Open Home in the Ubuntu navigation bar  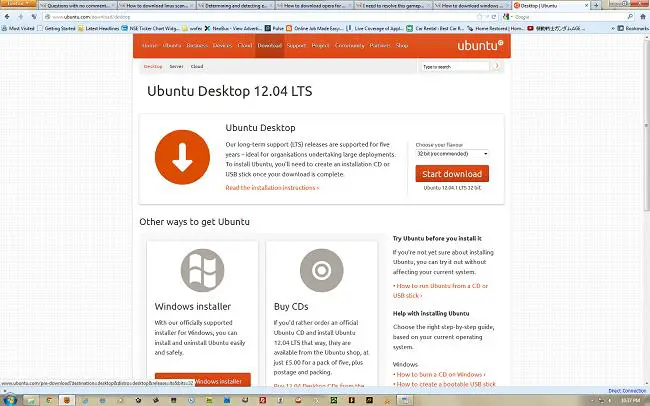149,46
